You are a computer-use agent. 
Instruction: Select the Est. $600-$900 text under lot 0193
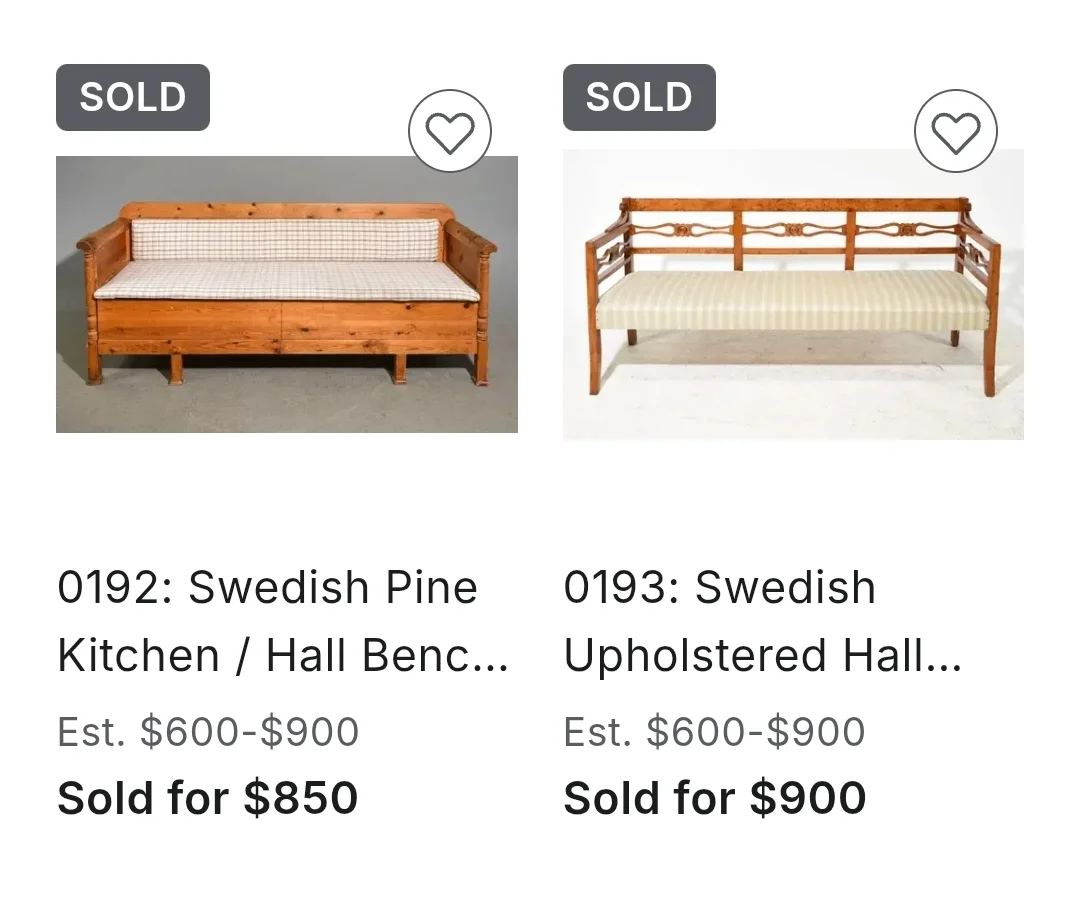click(x=714, y=732)
